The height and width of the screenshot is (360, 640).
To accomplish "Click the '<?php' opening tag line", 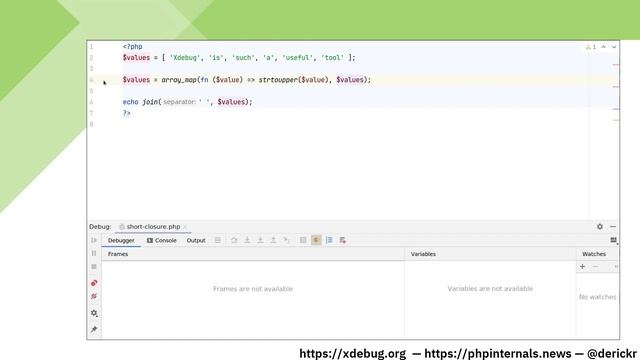I will tap(133, 47).
